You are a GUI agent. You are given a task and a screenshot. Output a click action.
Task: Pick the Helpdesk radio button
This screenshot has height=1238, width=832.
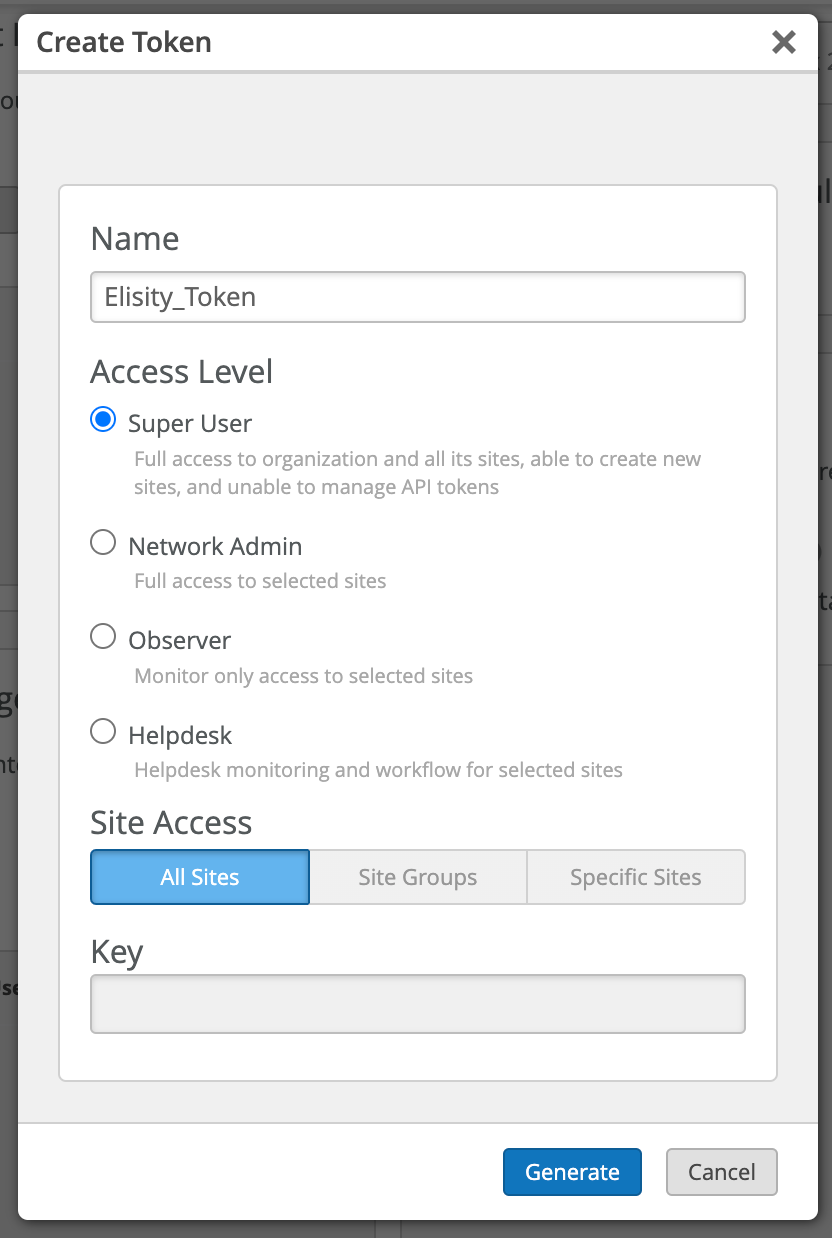(x=103, y=732)
